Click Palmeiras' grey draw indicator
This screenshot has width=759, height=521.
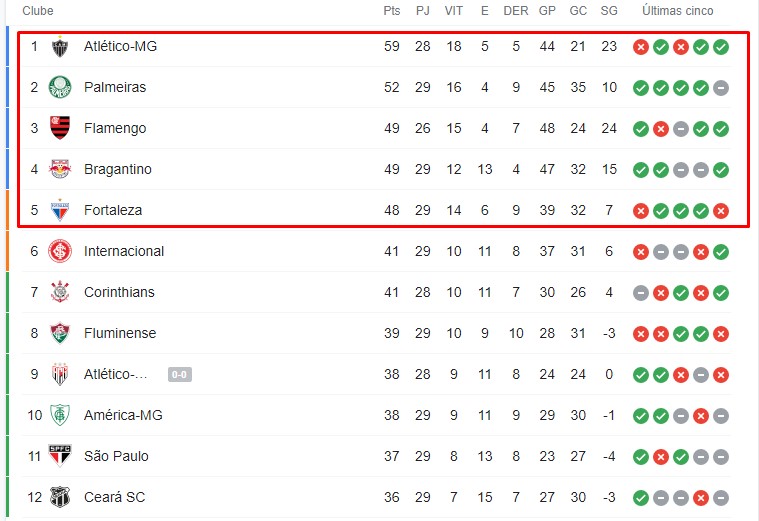click(x=721, y=88)
